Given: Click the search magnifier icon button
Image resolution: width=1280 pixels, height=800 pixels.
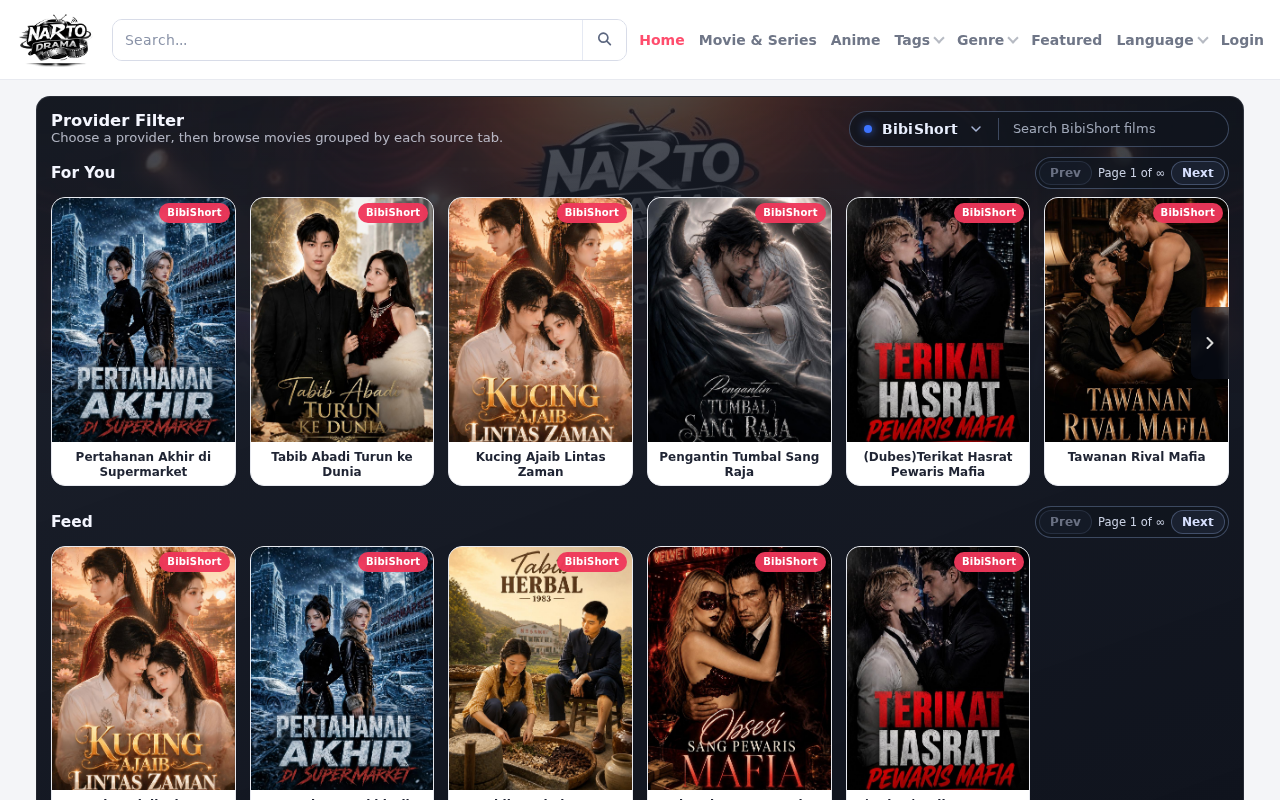Looking at the screenshot, I should click(604, 40).
